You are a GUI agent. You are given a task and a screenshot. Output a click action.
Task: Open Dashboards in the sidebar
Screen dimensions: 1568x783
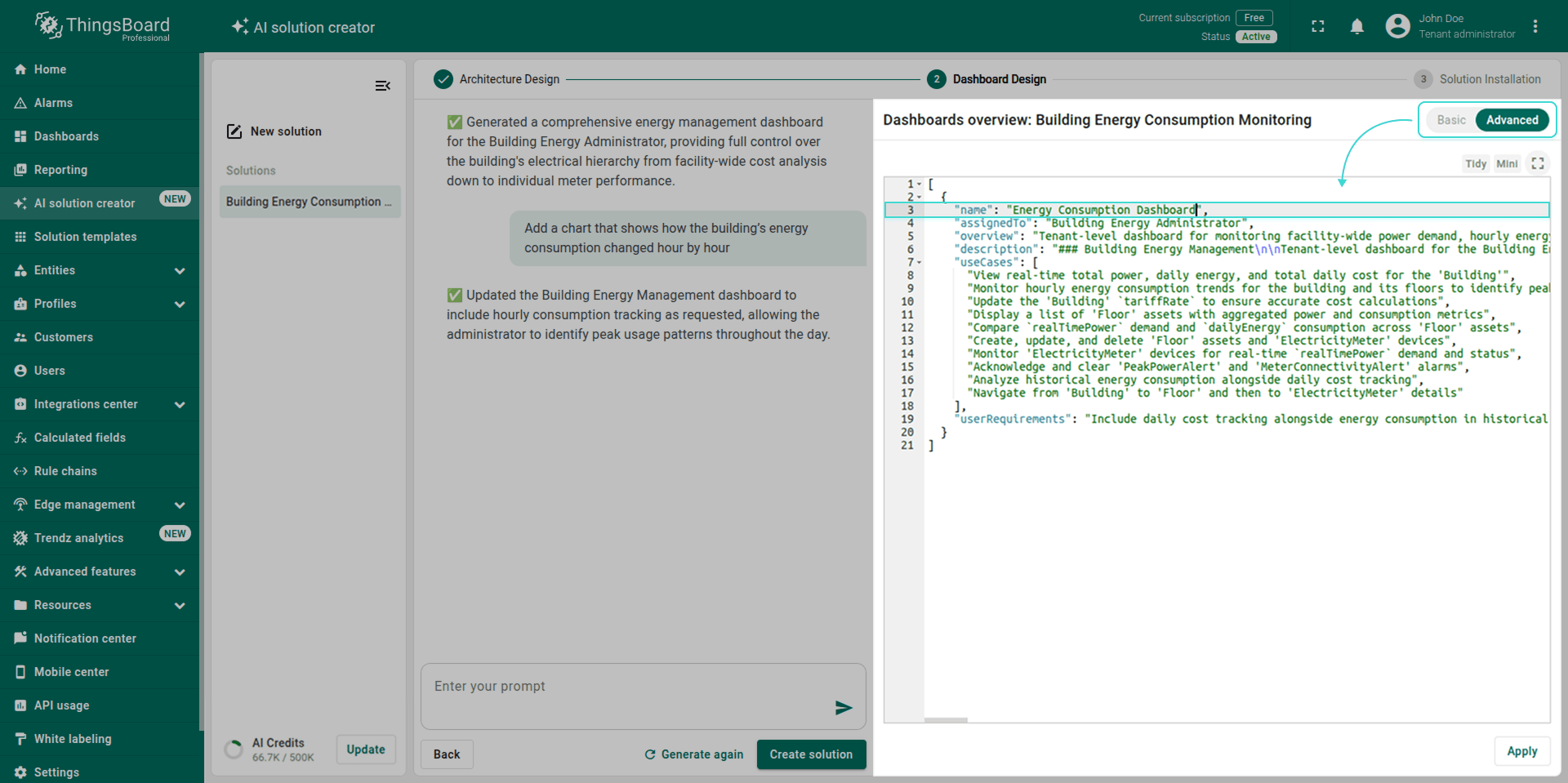(x=66, y=136)
